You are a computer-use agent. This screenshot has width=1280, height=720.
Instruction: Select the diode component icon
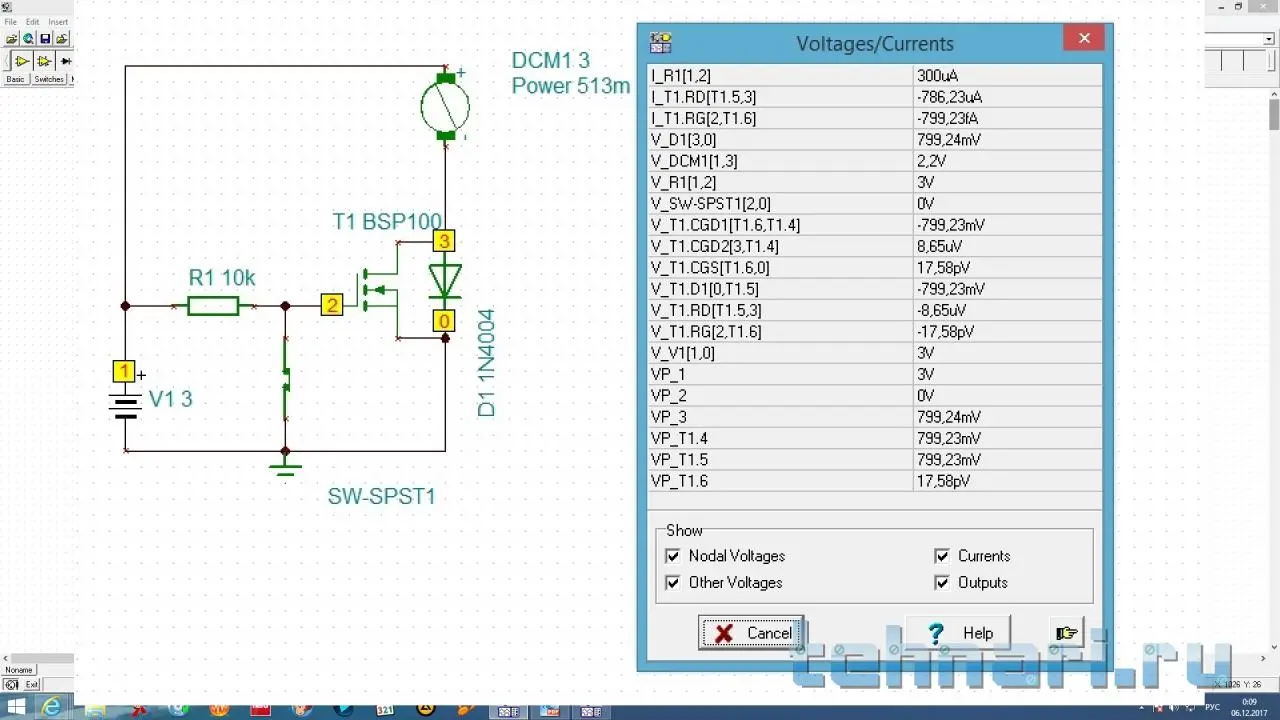pos(67,62)
